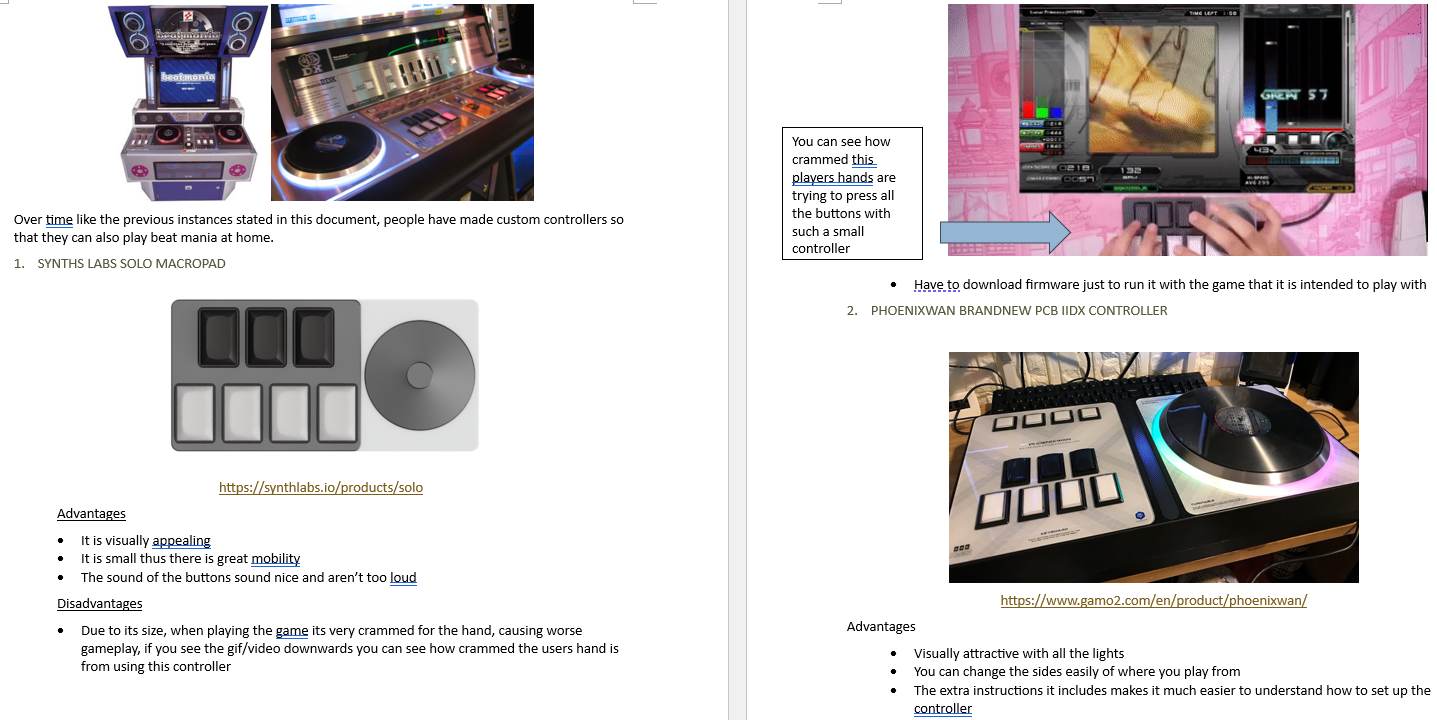Click the underlined "Disadvantages" heading

[99, 604]
